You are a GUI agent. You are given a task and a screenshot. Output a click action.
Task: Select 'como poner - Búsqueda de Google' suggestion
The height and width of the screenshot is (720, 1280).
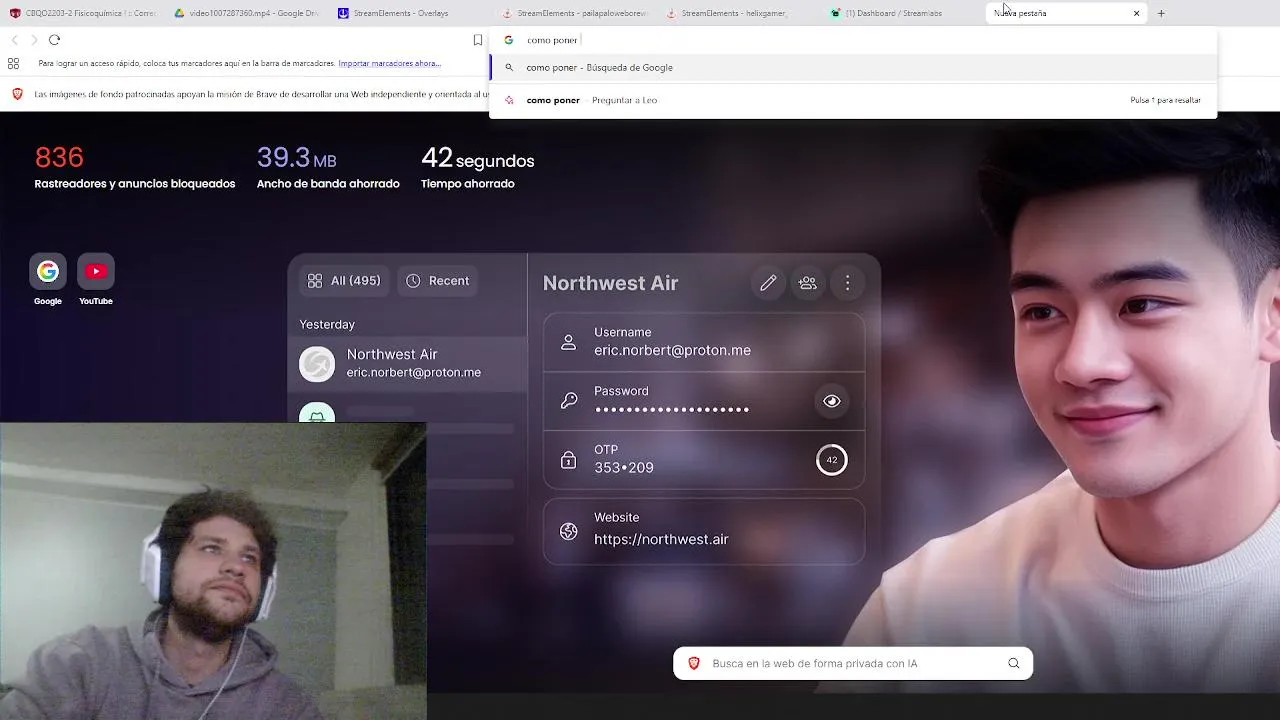tap(853, 67)
